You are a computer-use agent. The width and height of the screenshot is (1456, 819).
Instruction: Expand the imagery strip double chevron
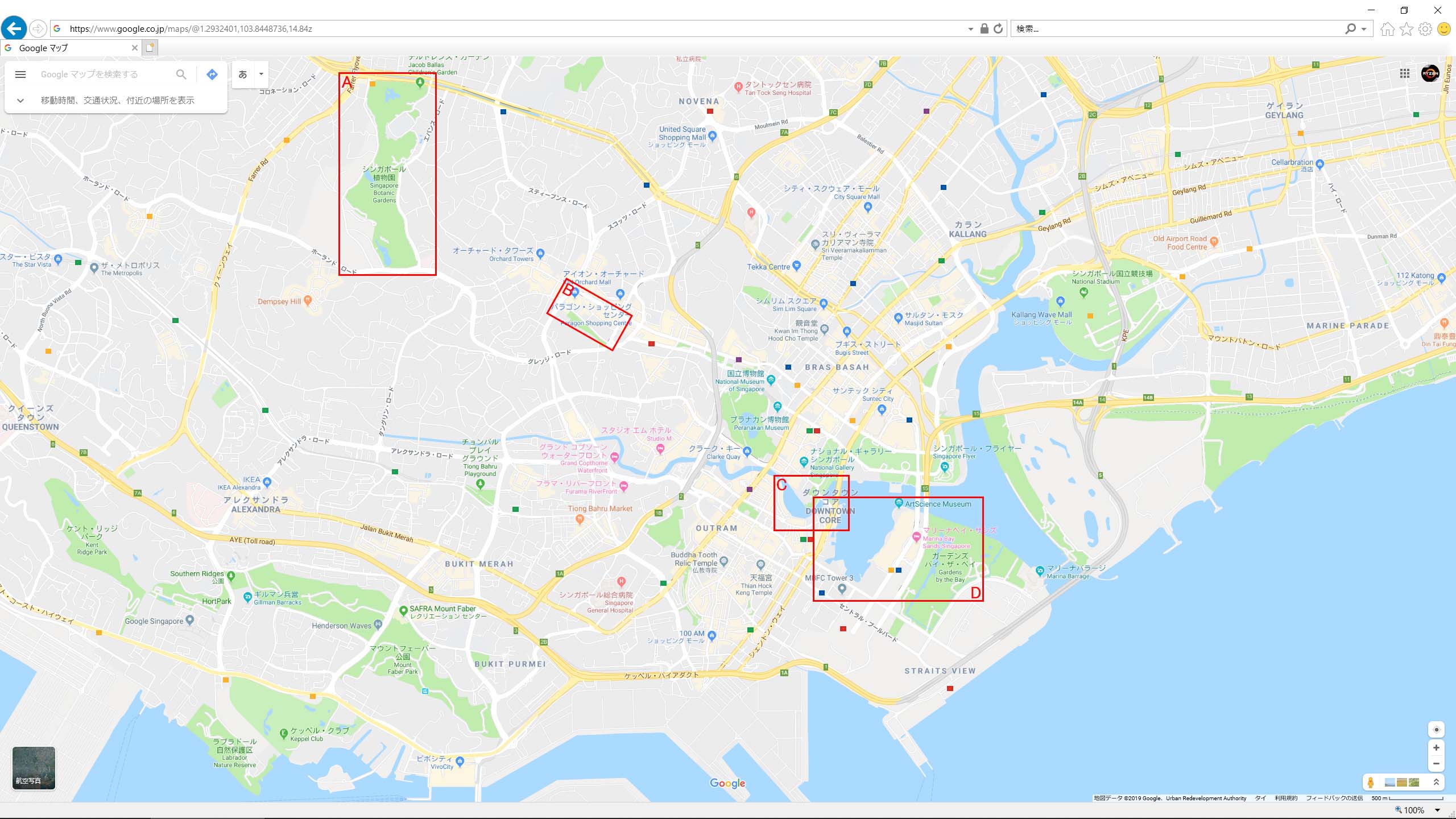click(x=1436, y=783)
